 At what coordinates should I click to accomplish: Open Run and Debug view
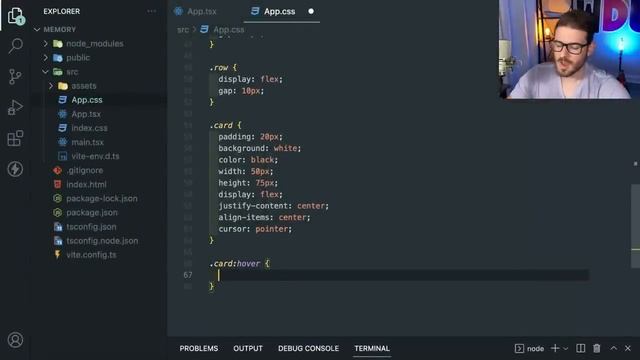(x=16, y=107)
